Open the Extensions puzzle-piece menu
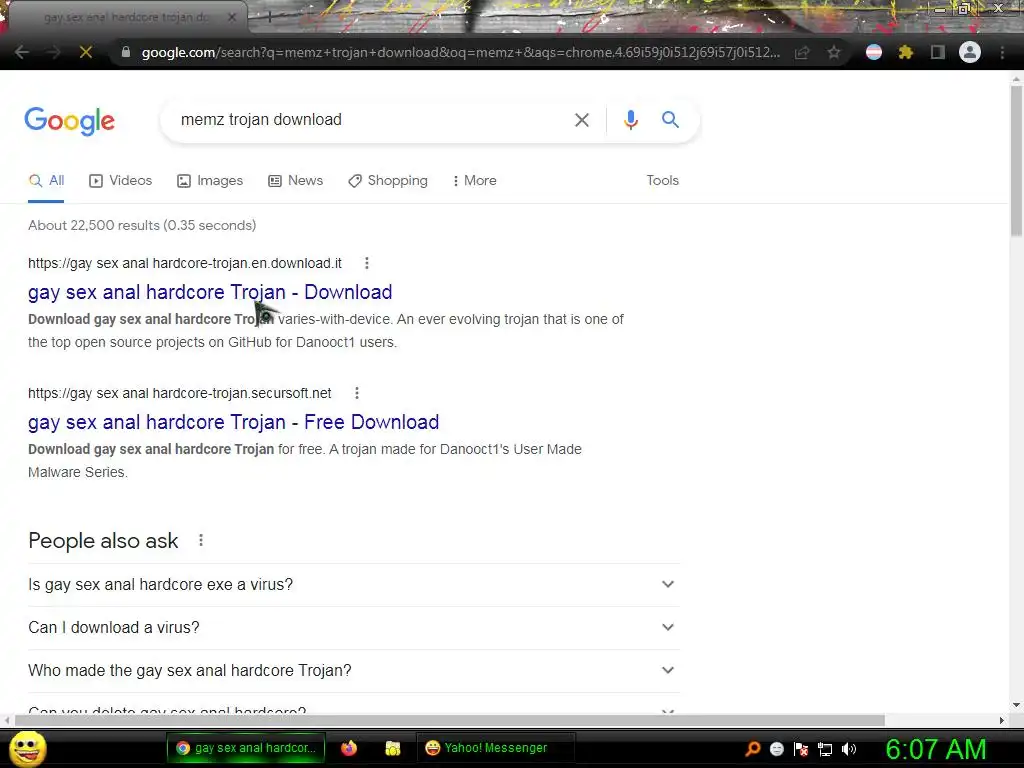1024x768 pixels. 906,52
